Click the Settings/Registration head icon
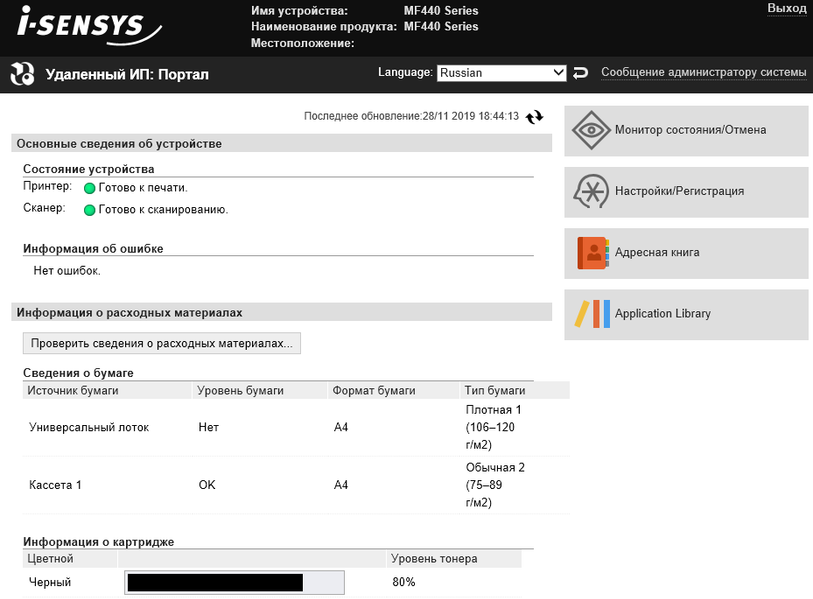The height and width of the screenshot is (599, 813). click(591, 191)
